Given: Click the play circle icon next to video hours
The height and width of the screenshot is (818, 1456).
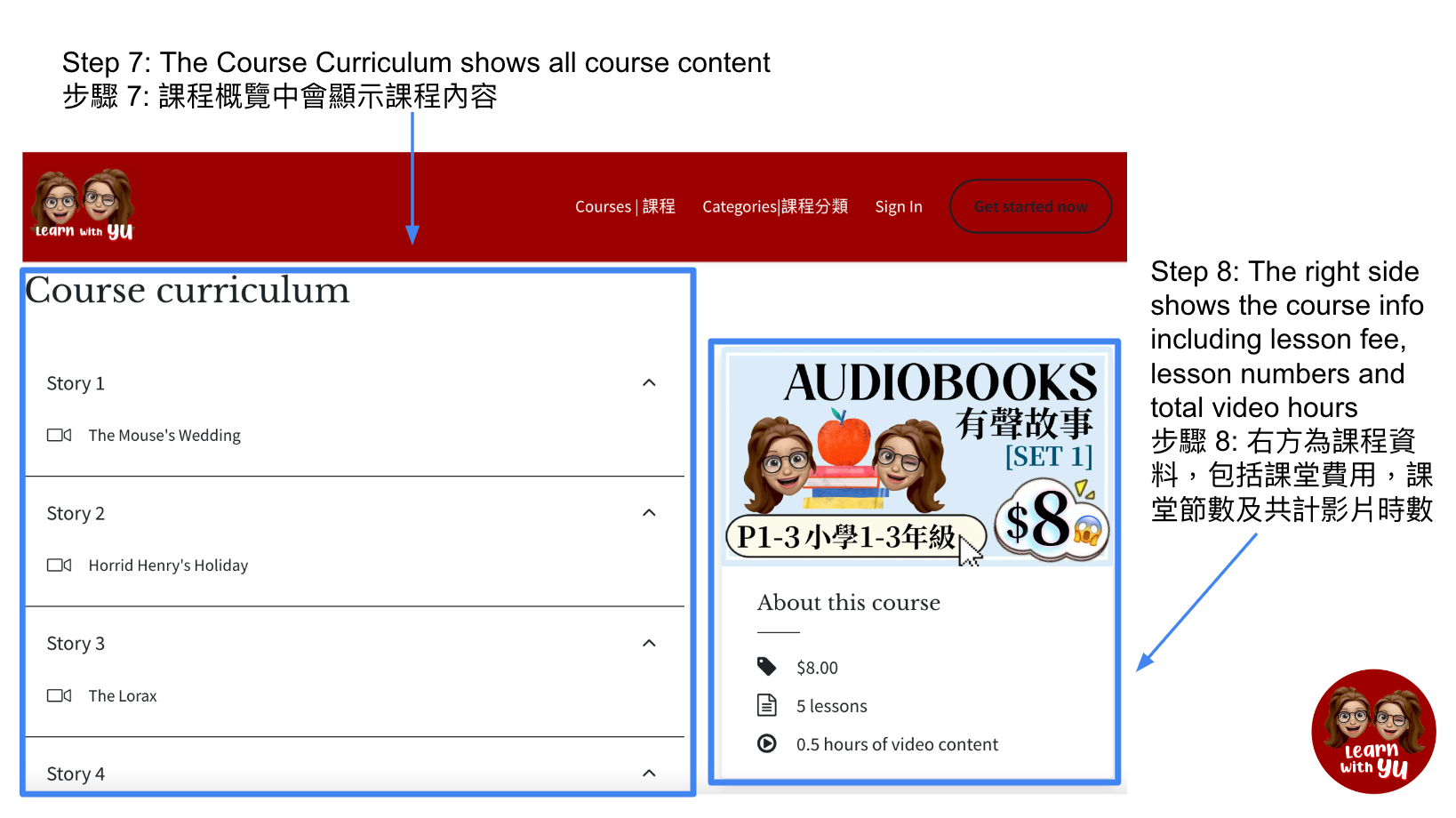Looking at the screenshot, I should (766, 743).
